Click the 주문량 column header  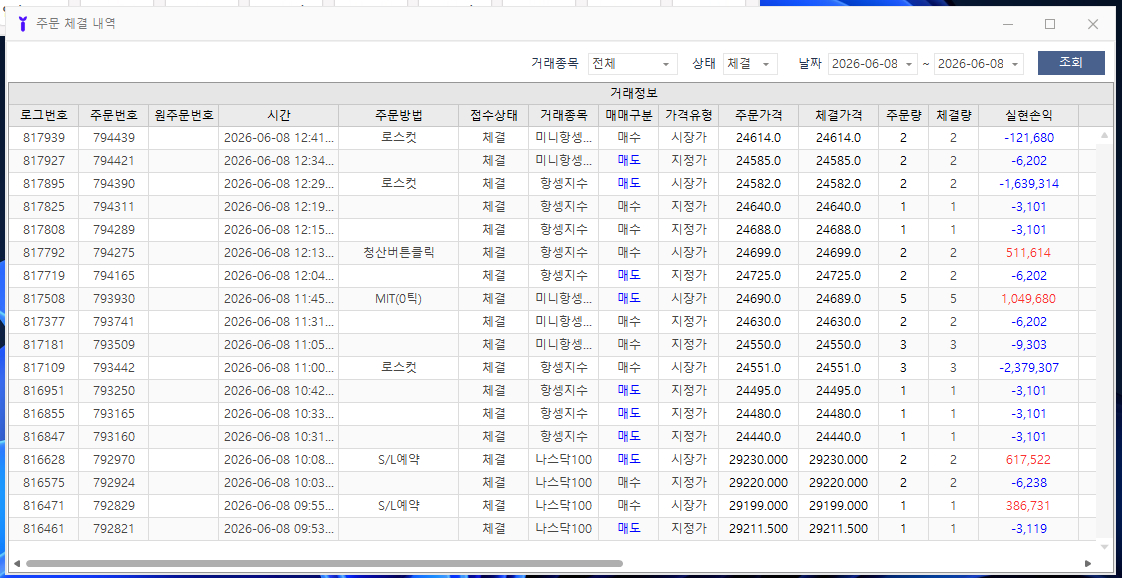tap(903, 114)
